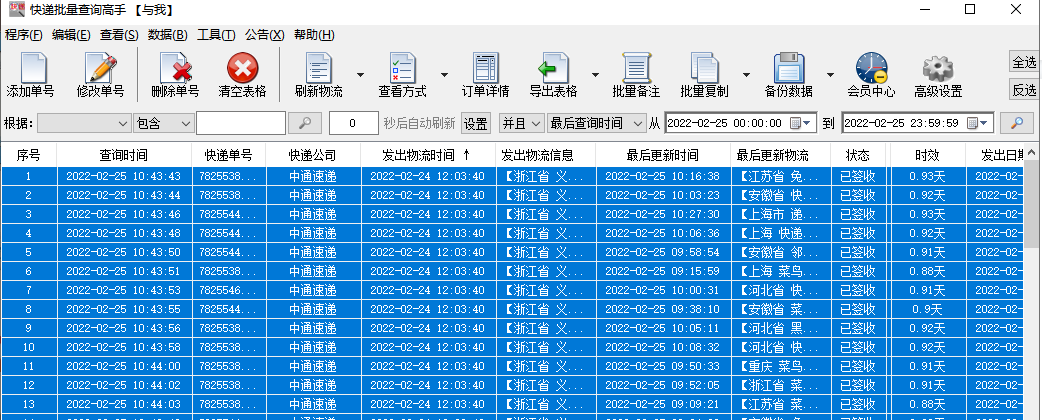Sort by 快递公司 column header
Screen dimensions: 1042x420
(312, 156)
